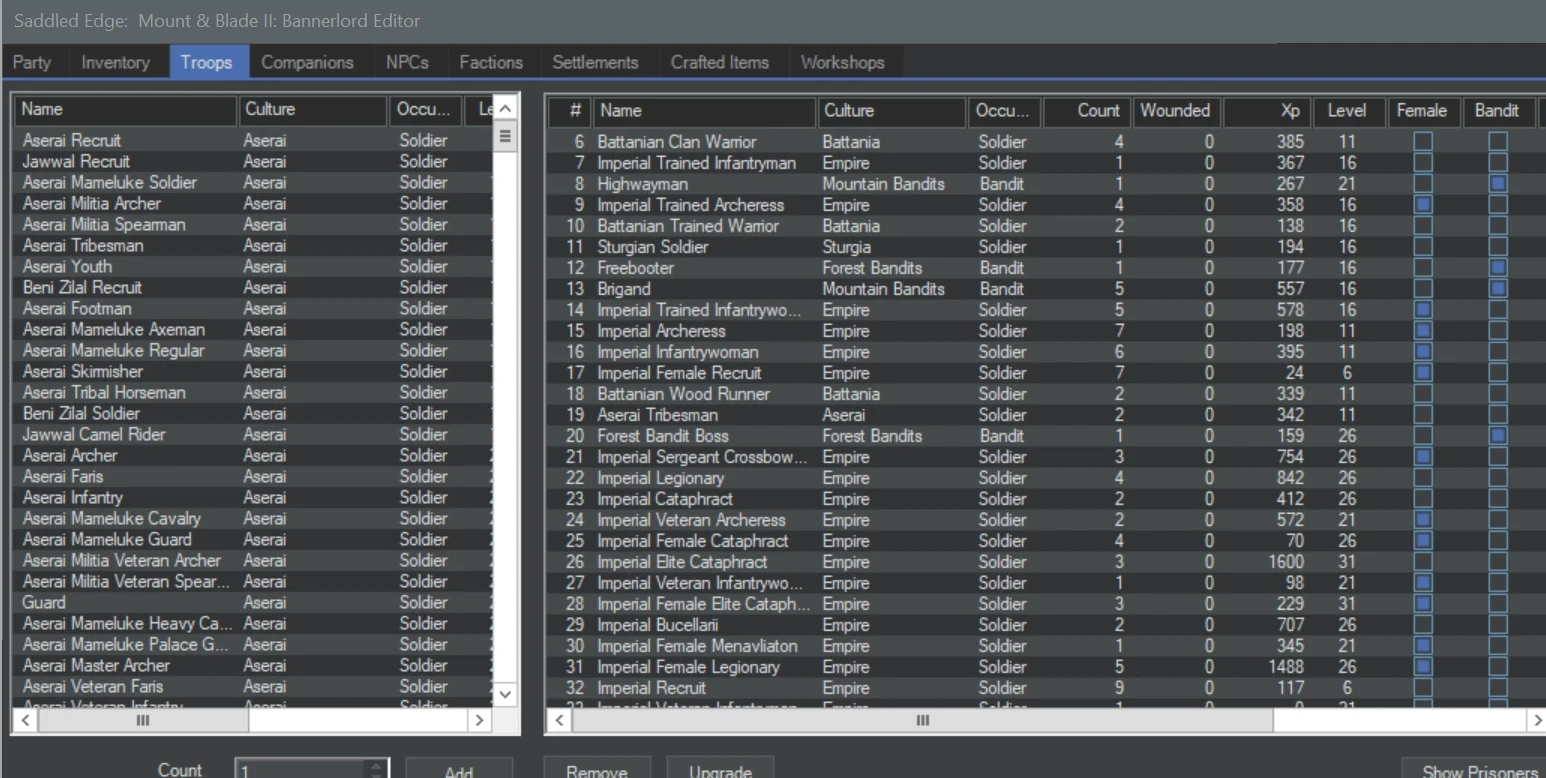Screen dimensions: 1546x778
Task: Go to the Companions tab
Action: (x=307, y=62)
